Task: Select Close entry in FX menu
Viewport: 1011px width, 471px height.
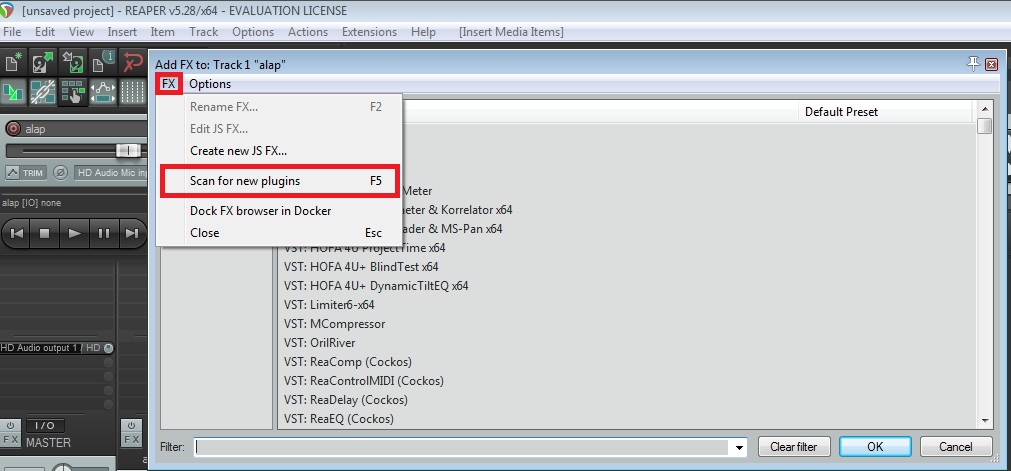Action: point(279,233)
